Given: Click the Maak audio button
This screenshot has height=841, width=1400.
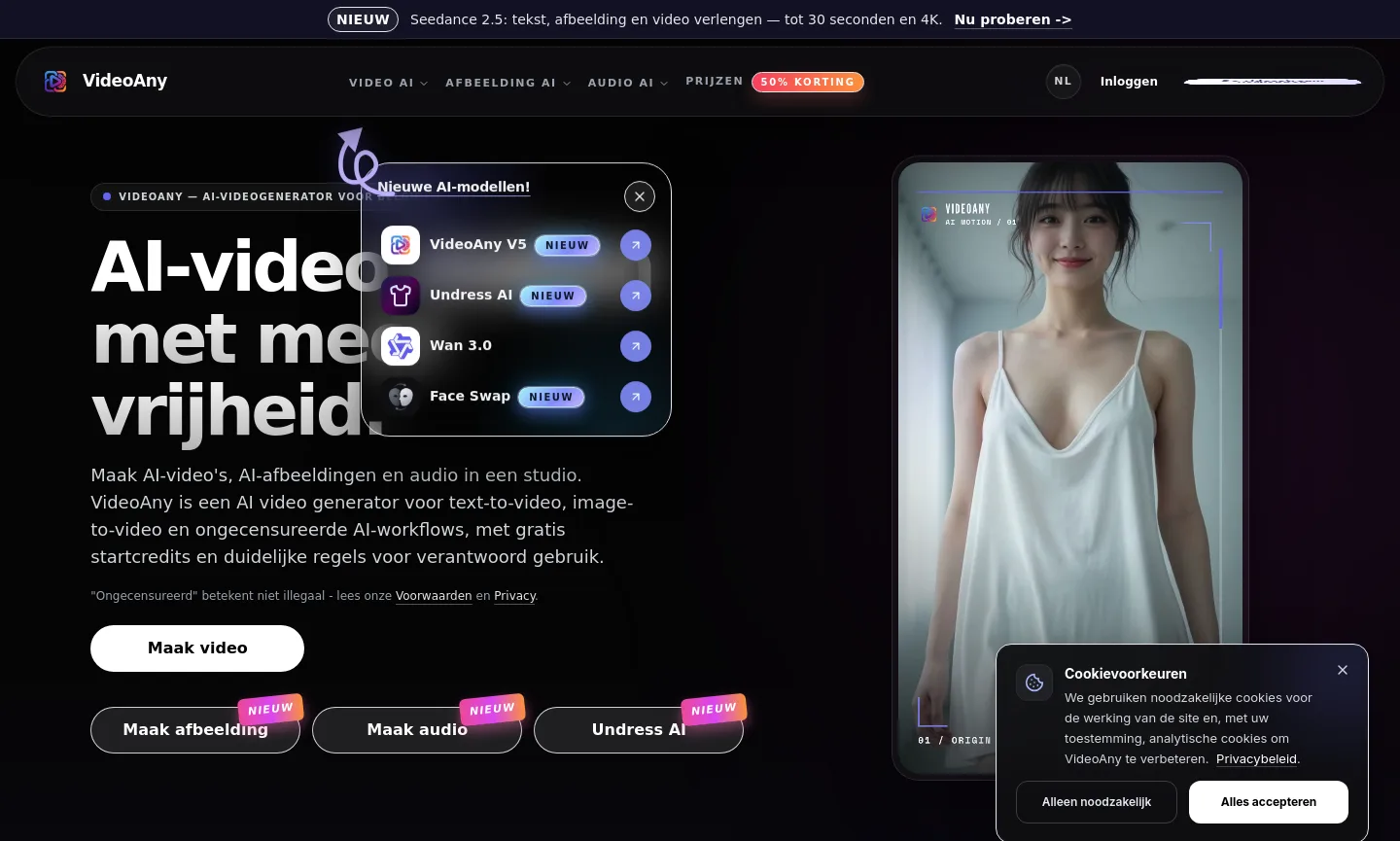Looking at the screenshot, I should (x=417, y=730).
